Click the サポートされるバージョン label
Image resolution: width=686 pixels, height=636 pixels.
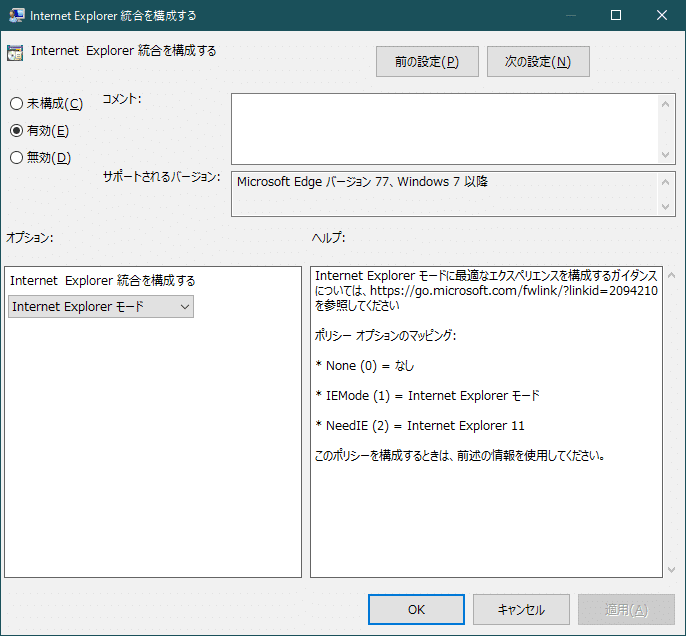point(161,177)
